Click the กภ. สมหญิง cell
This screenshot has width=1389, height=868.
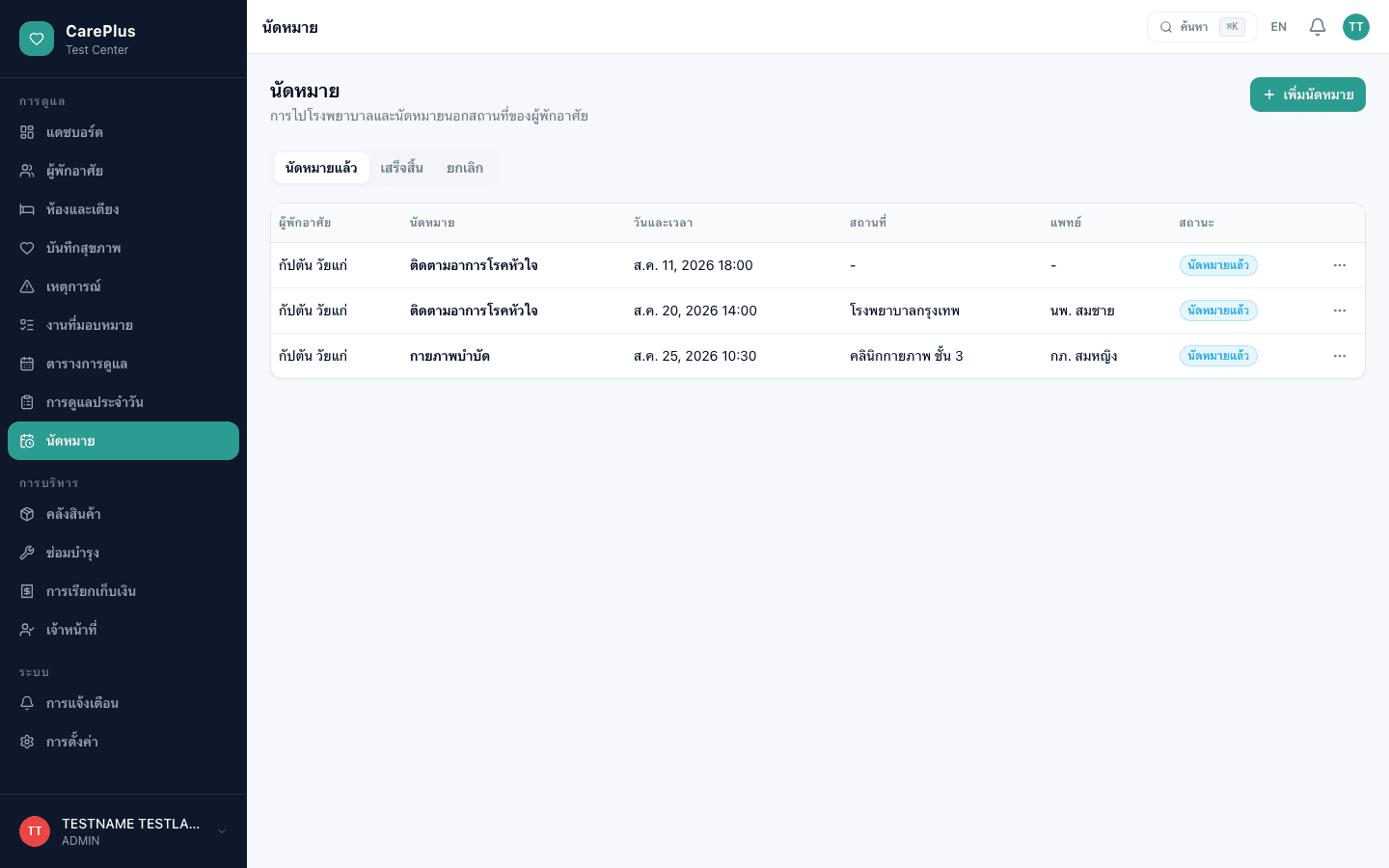pos(1084,356)
